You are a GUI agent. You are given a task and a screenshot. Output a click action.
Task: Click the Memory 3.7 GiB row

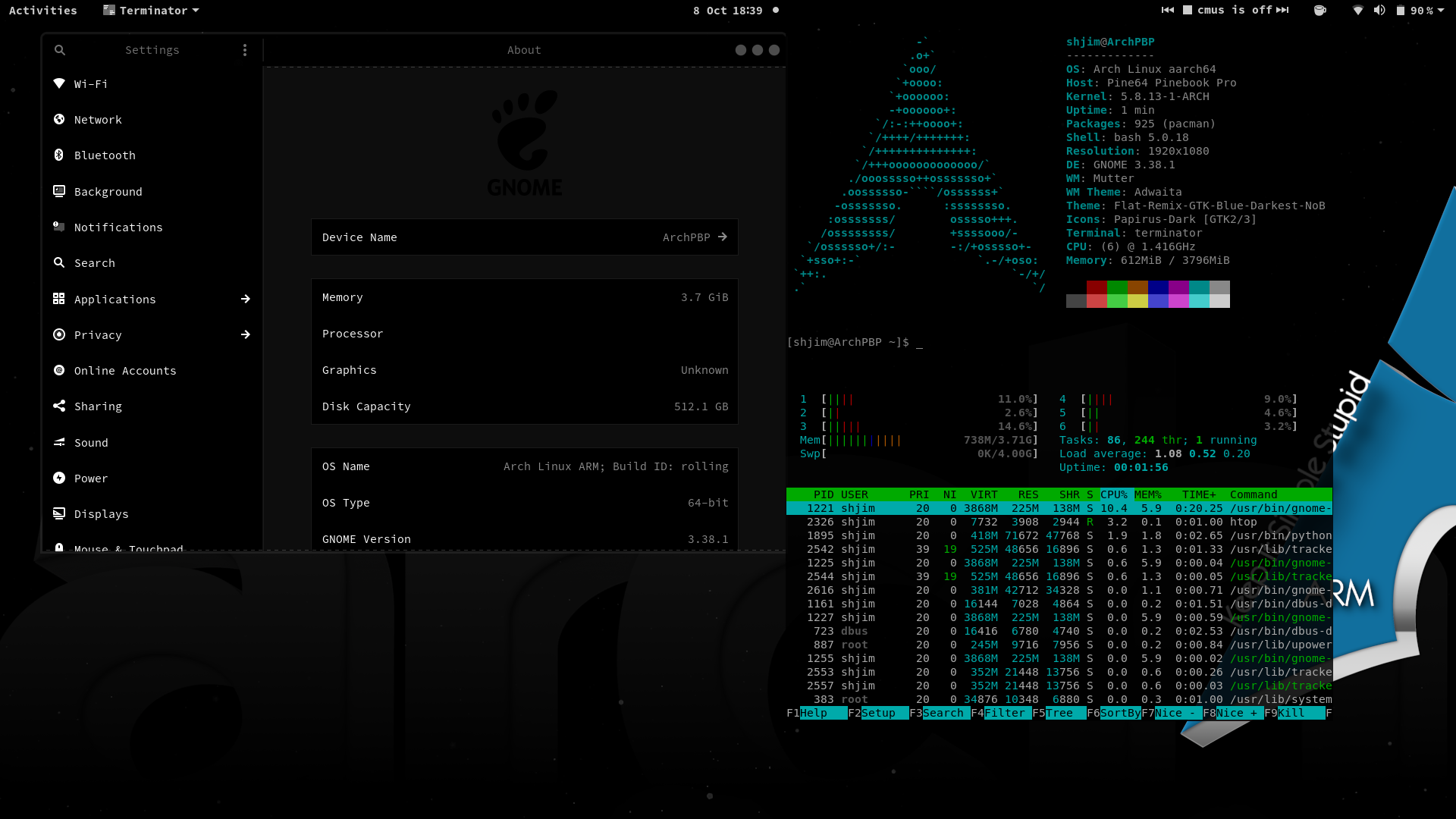pyautogui.click(x=525, y=297)
